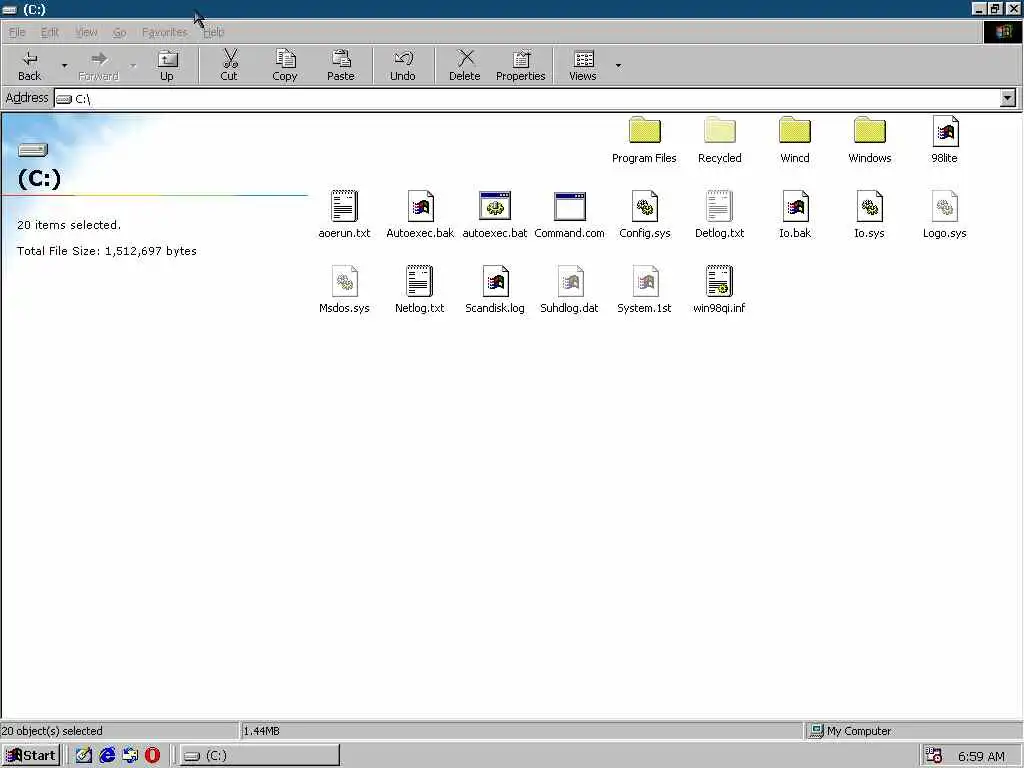Open the File menu
1024x768 pixels.
click(17, 32)
